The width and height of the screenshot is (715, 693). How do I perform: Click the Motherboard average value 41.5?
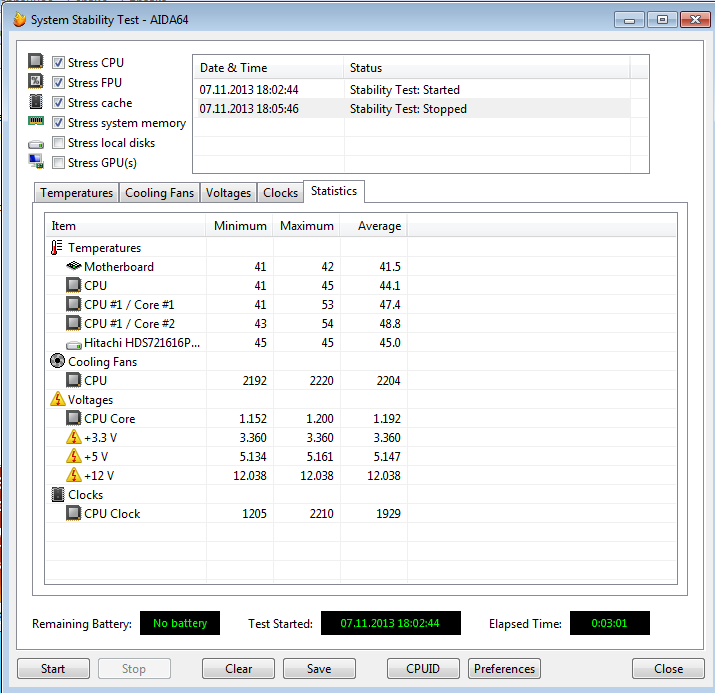coord(390,267)
